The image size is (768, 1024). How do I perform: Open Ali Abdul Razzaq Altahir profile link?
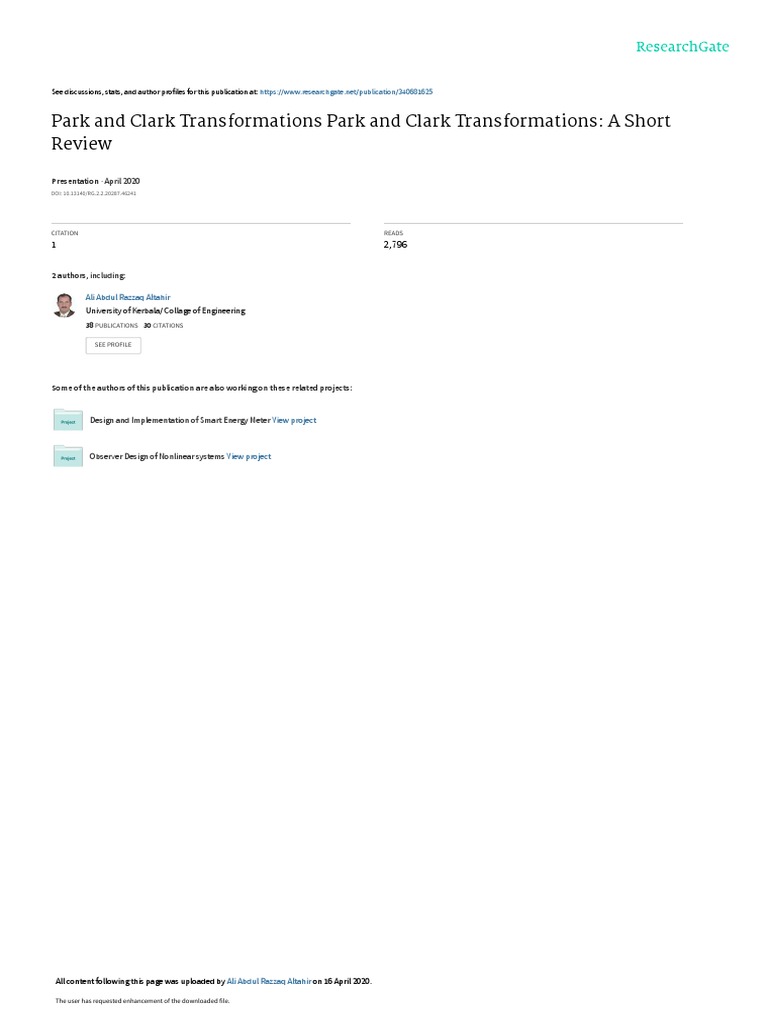pyautogui.click(x=127, y=297)
